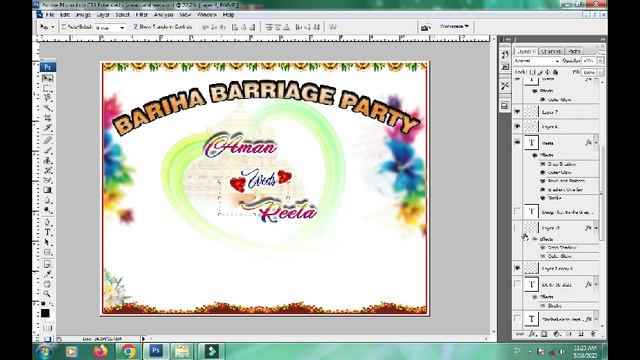Open the Window menu
This screenshot has width=640, height=360.
pos(207,15)
